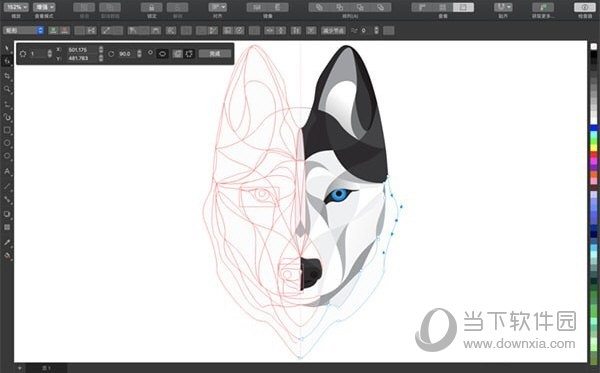600x373 pixels.
Task: Open the 152% zoom level dropdown
Action: pyautogui.click(x=16, y=7)
